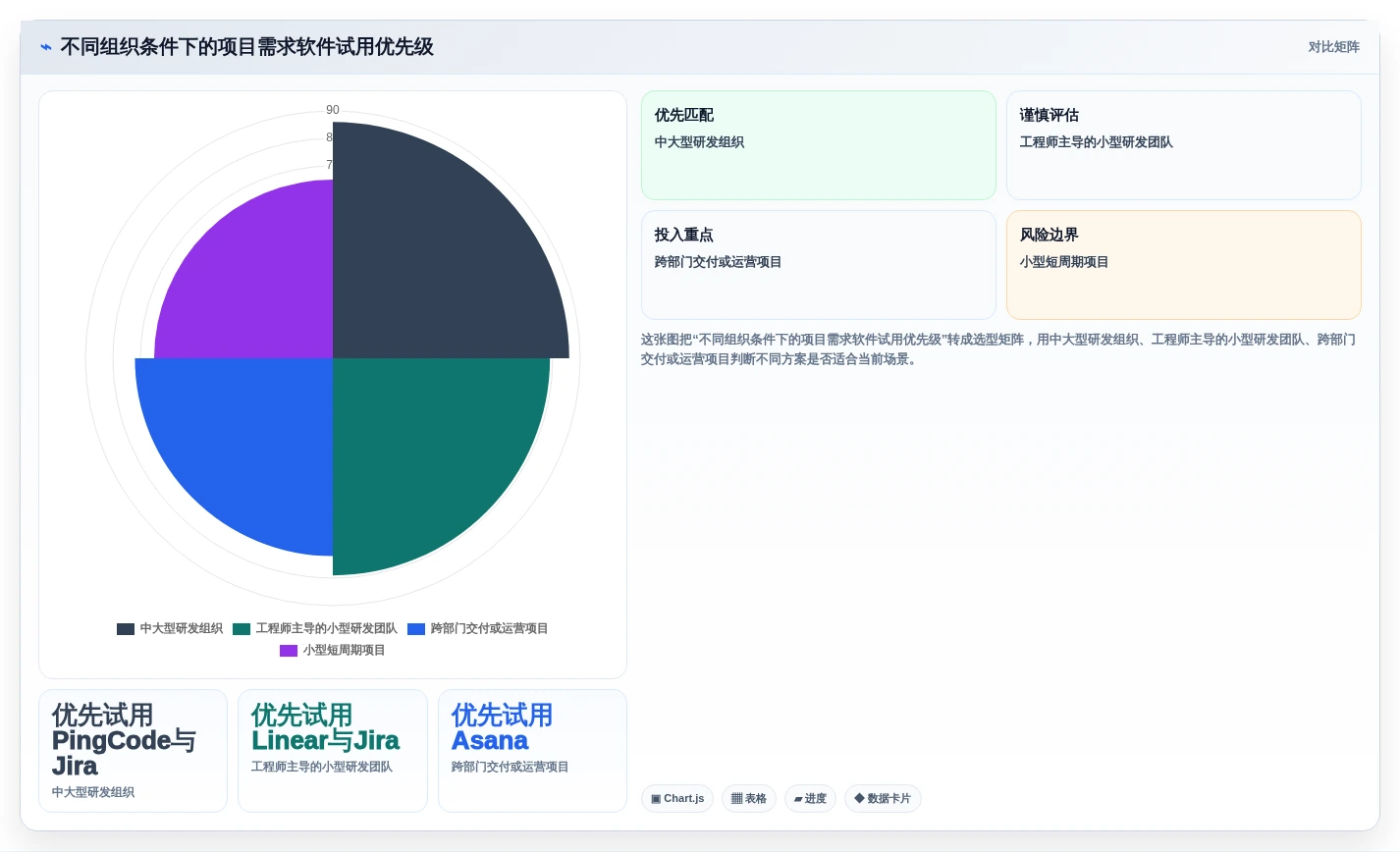
Task: Click the blue legend color box
Action: tap(416, 629)
